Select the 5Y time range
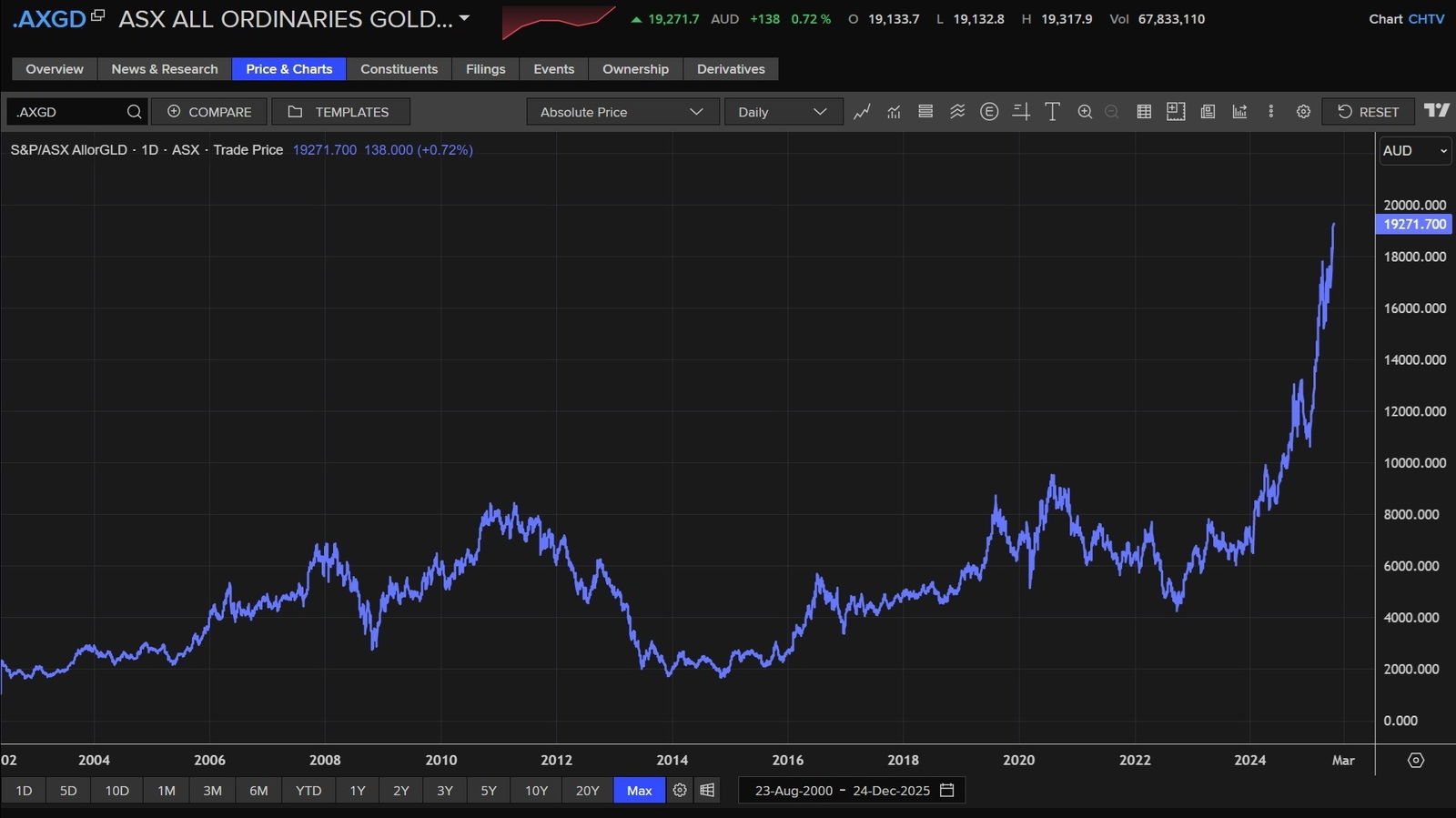Viewport: 1456px width, 818px height. pos(489,791)
